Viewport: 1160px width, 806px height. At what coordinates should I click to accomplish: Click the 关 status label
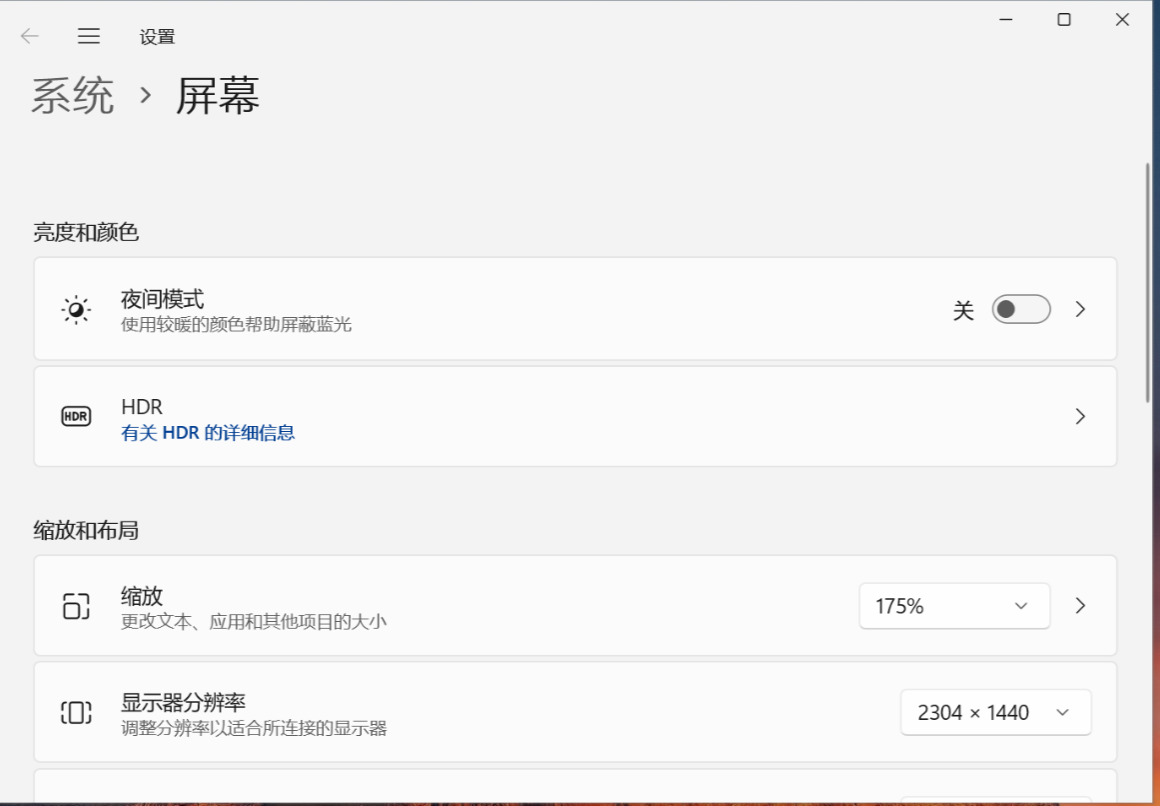[x=963, y=310]
